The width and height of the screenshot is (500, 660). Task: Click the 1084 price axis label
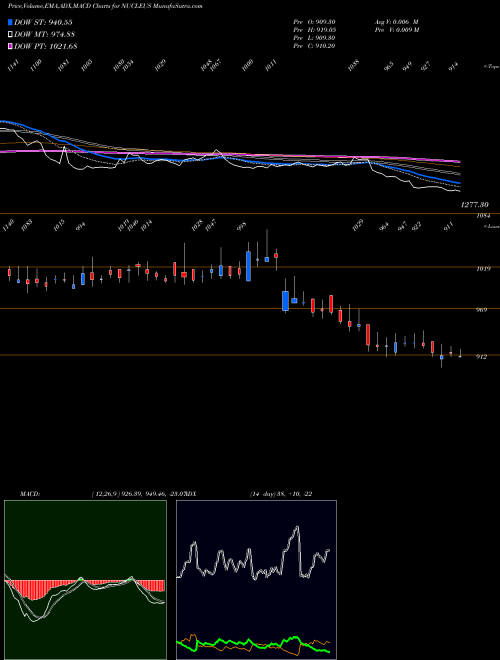tap(483, 216)
